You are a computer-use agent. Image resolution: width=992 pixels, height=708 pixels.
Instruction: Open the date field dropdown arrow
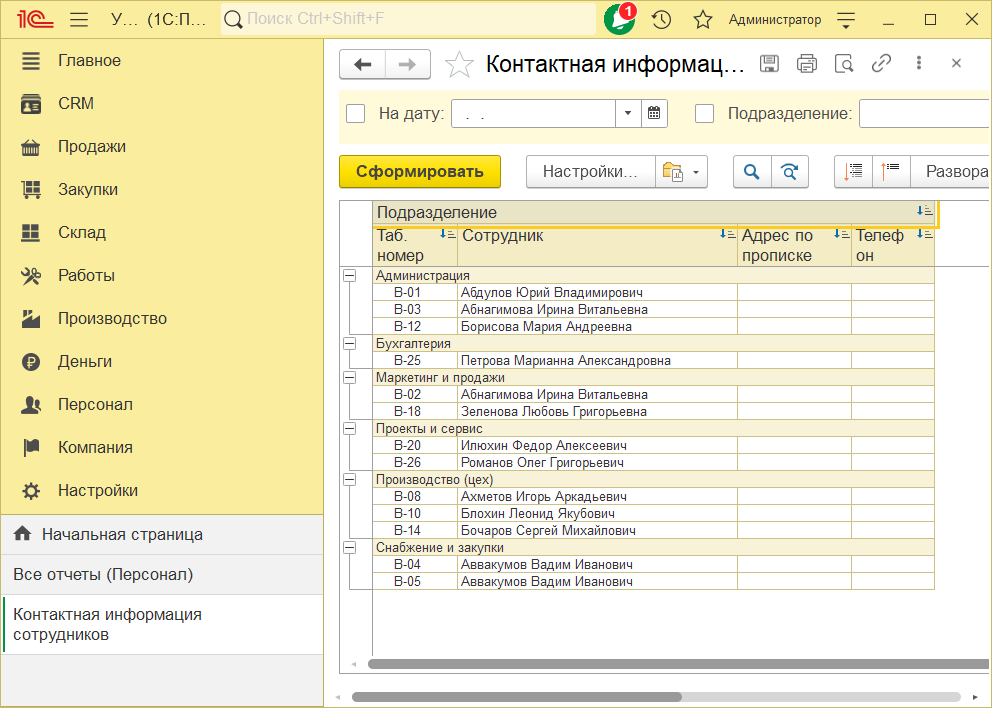tap(628, 113)
